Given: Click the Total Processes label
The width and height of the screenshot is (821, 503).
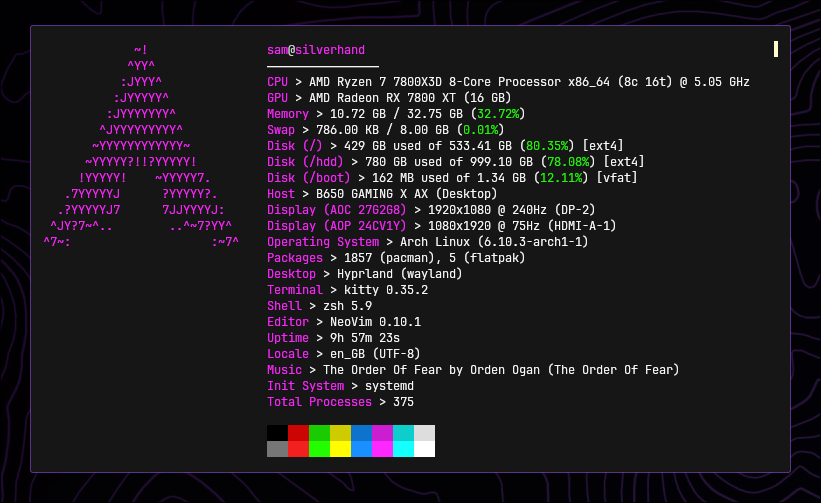Looking at the screenshot, I should (x=319, y=402).
